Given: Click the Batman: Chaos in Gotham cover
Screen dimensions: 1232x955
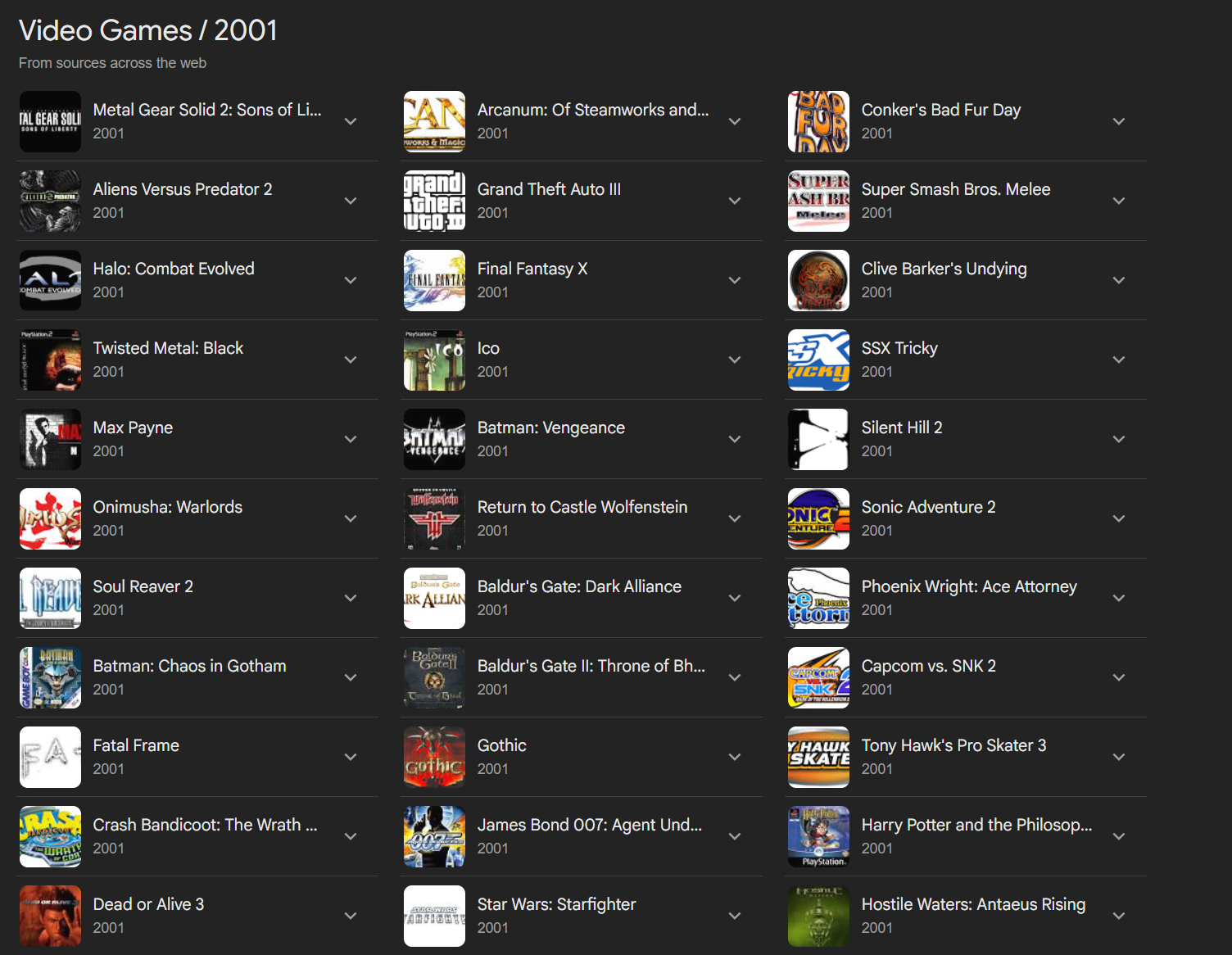Looking at the screenshot, I should [50, 677].
